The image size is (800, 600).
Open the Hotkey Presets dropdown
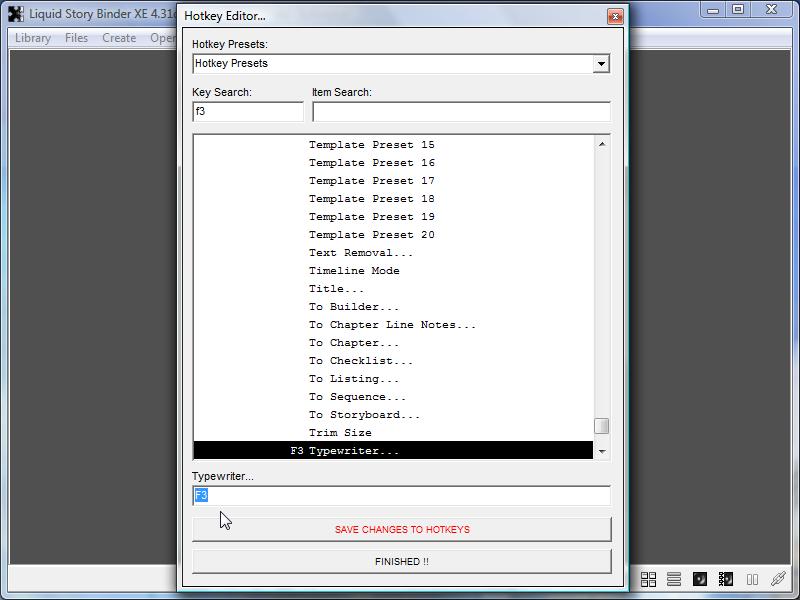600,64
